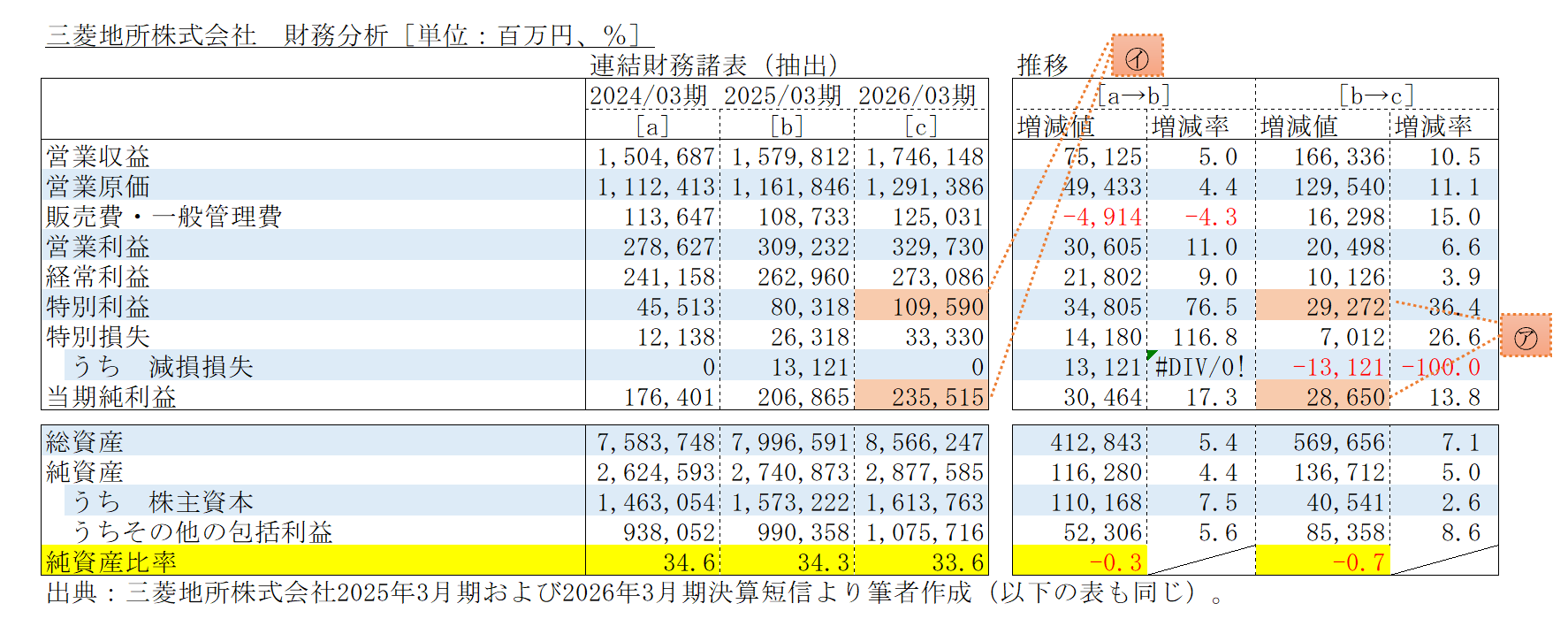Select the [a→b] group header

click(1134, 95)
